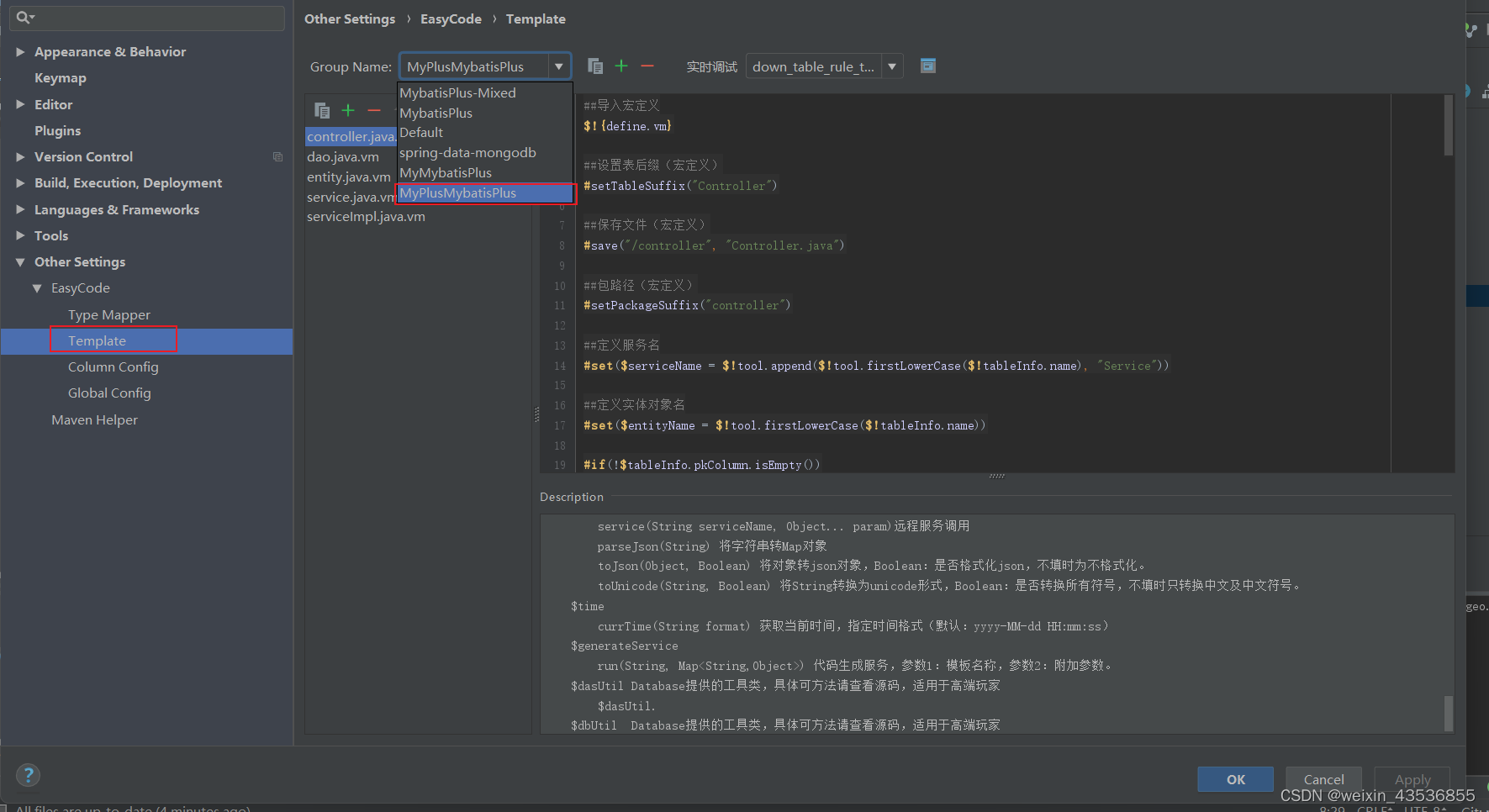The width and height of the screenshot is (1489, 812).
Task: Select spring-data-mongodb group option
Action: click(484, 152)
